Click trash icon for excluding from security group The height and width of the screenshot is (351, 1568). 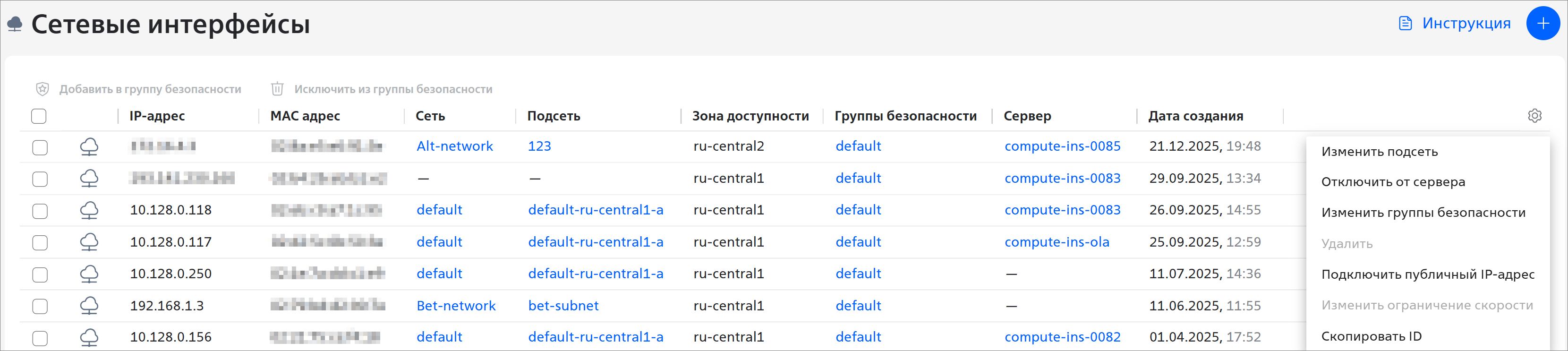(278, 90)
